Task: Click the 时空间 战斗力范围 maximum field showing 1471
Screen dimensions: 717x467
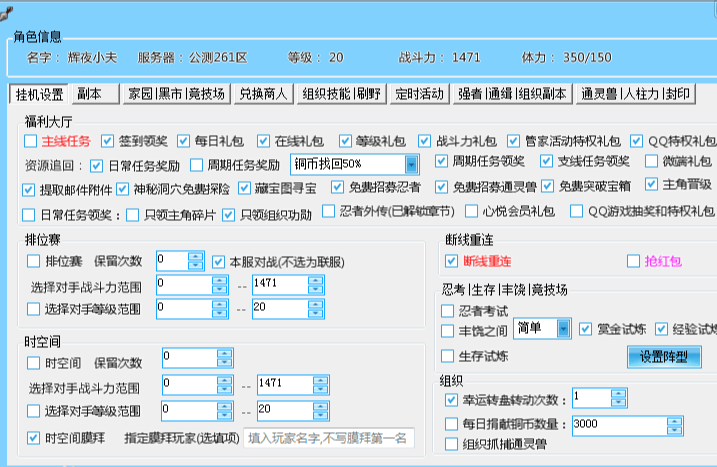Action: click(293, 385)
